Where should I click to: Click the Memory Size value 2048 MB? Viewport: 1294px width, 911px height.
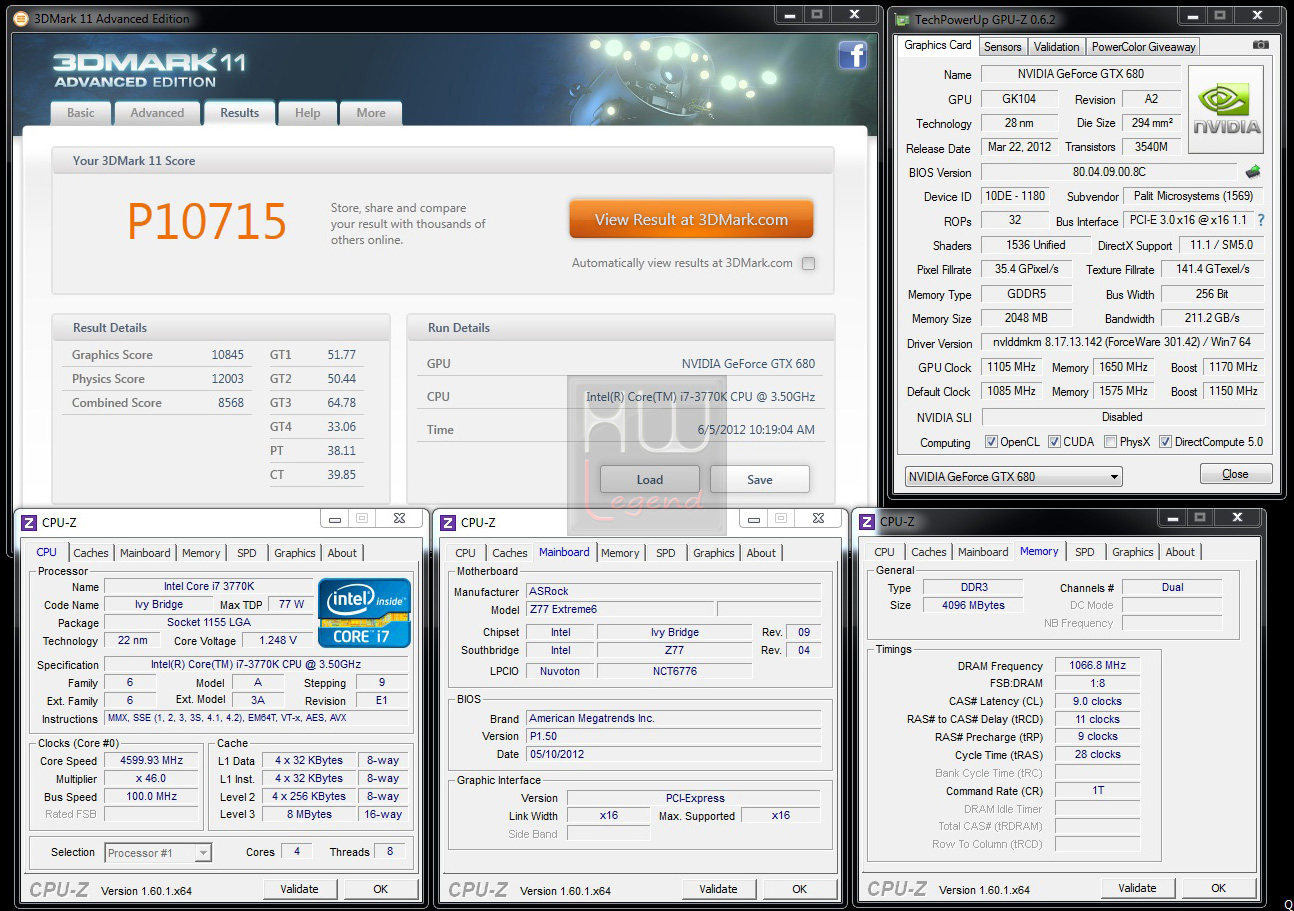pos(1026,319)
